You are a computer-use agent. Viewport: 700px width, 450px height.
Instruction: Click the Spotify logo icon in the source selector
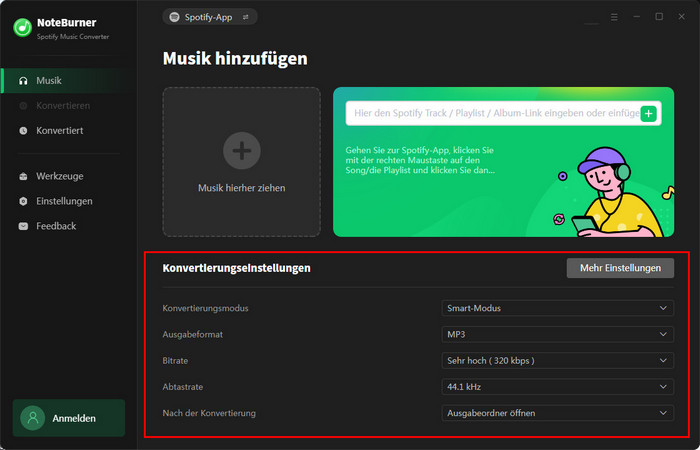pyautogui.click(x=175, y=17)
